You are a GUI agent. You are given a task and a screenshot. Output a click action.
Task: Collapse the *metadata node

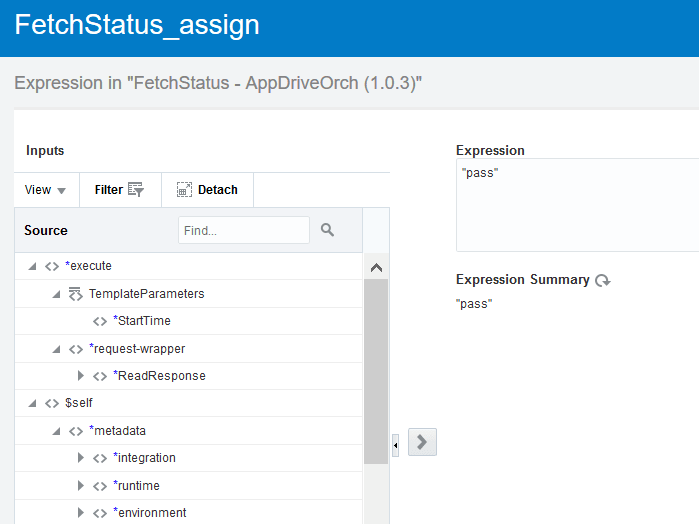pos(56,431)
